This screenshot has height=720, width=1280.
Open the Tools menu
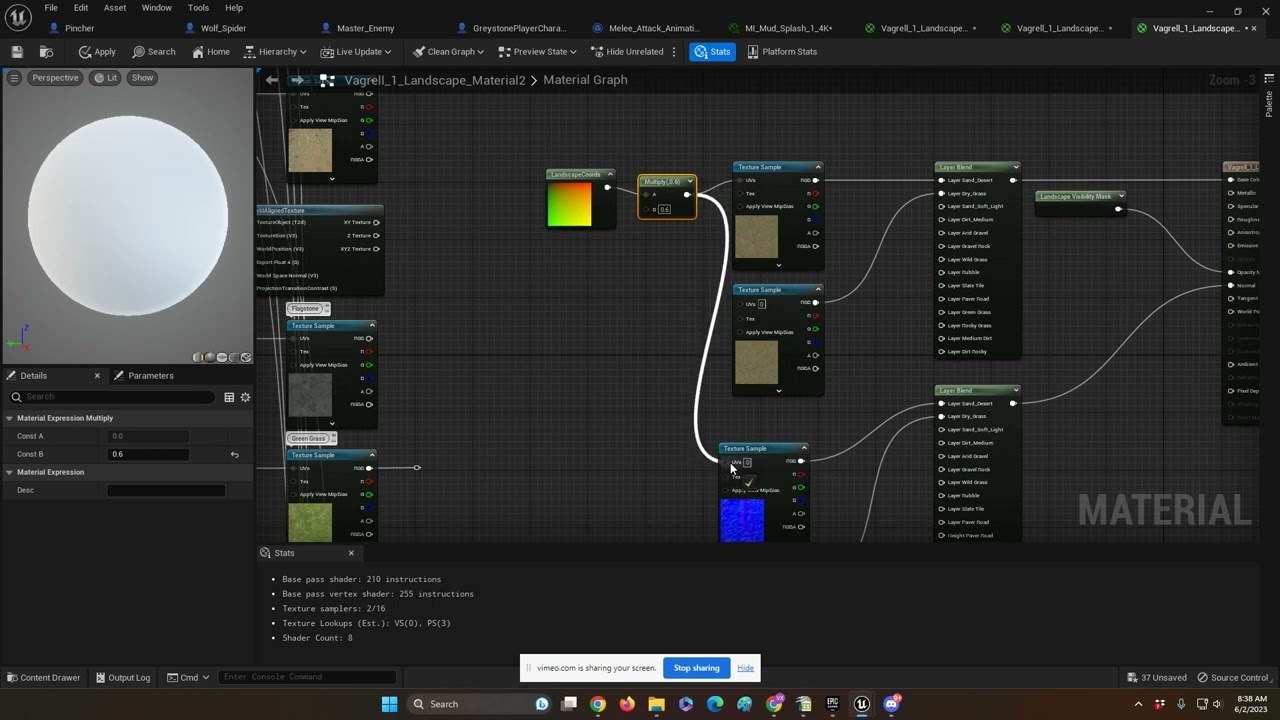(198, 8)
